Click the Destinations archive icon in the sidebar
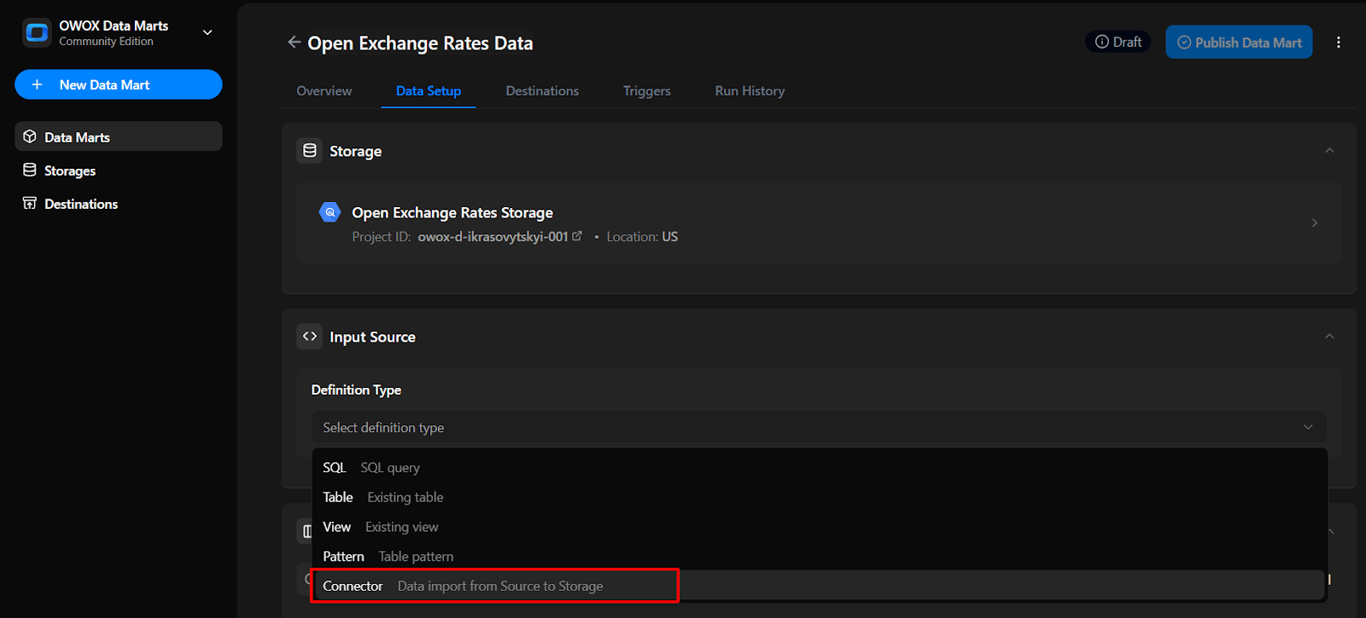This screenshot has width=1366, height=618. tap(30, 204)
